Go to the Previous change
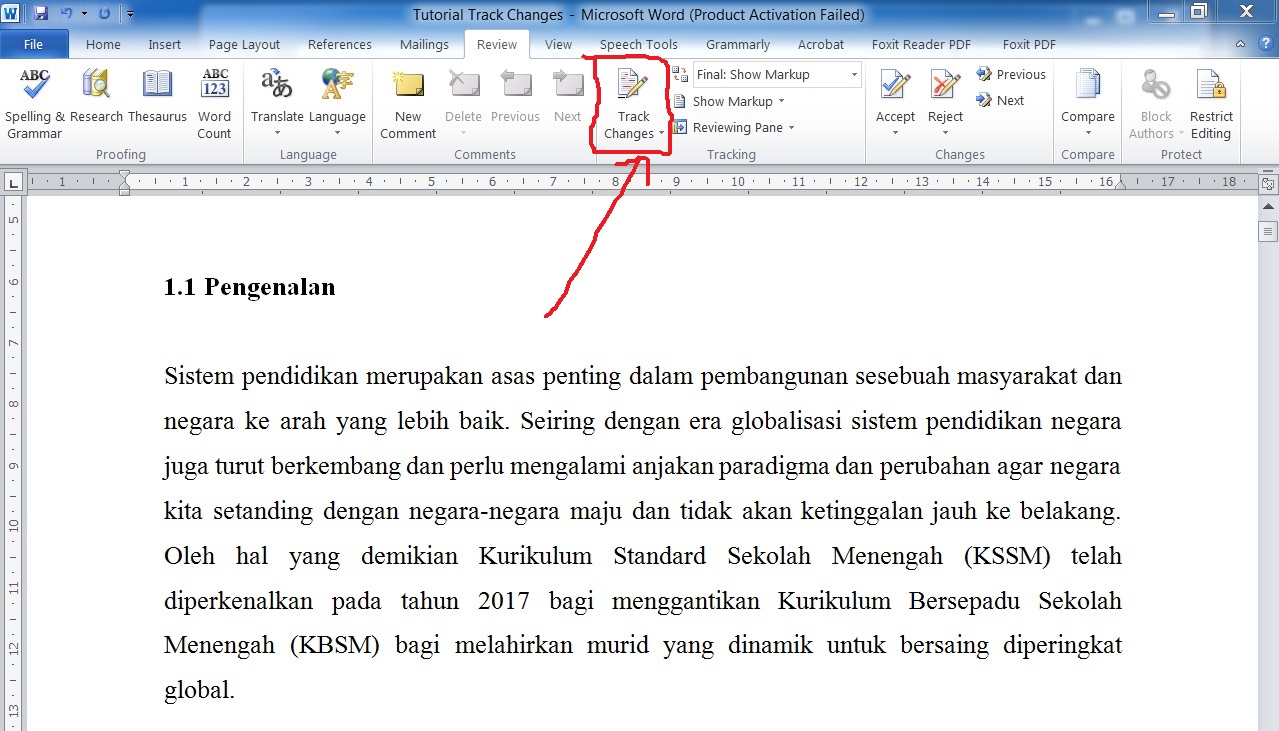 coord(1011,74)
